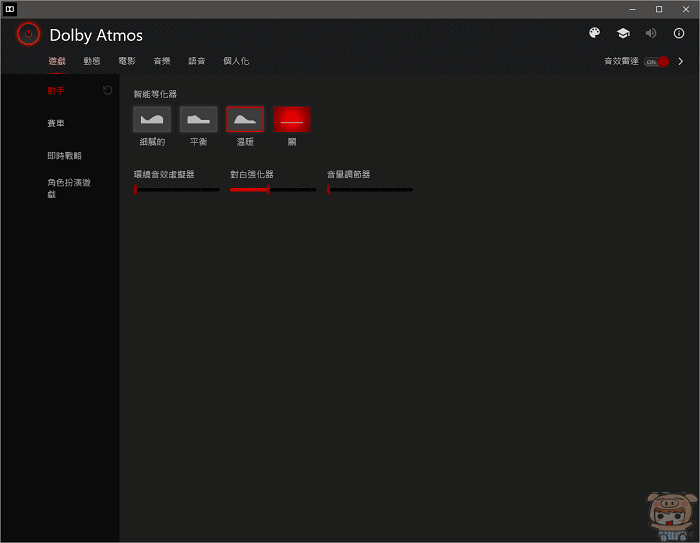Viewport: 700px width, 543px height.
Task: Minimize the Dolby Atmos window
Action: (632, 9)
